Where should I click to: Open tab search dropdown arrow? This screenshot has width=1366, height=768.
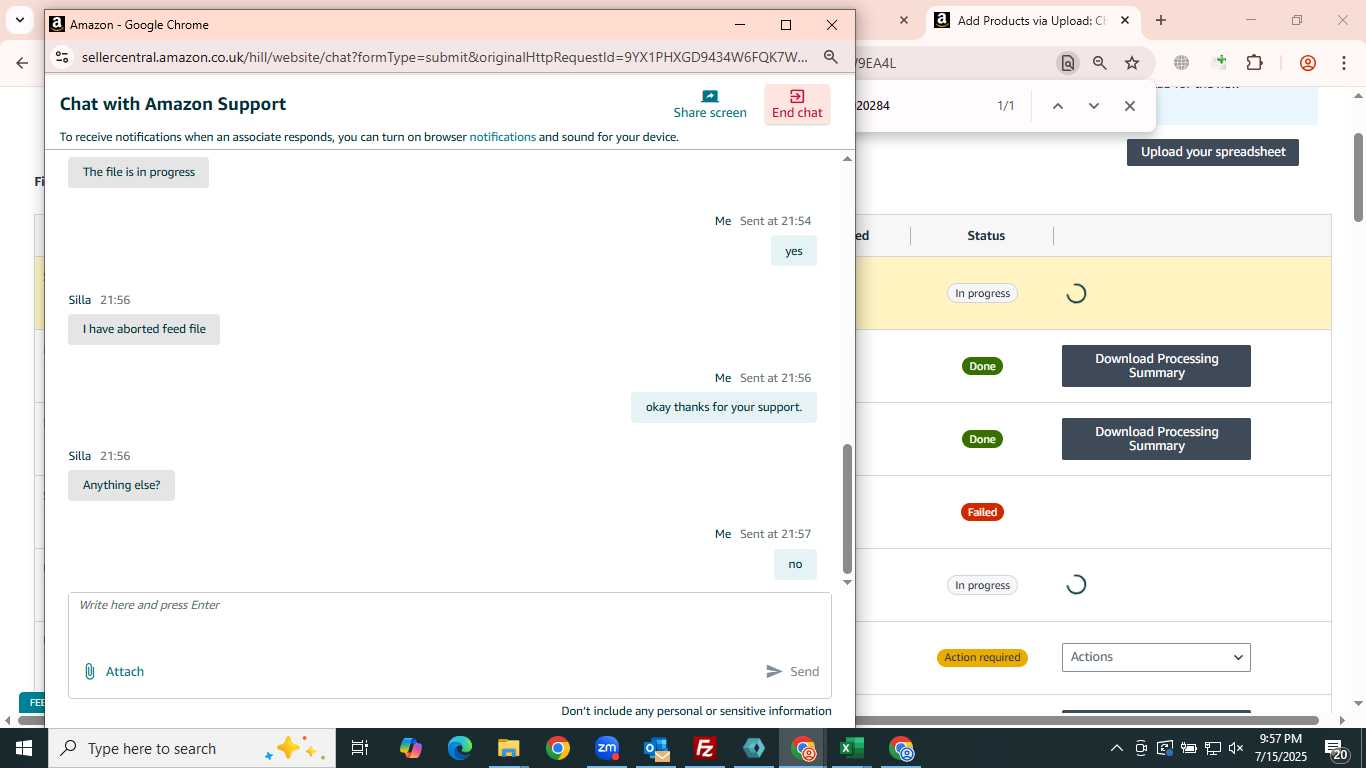[19, 20]
